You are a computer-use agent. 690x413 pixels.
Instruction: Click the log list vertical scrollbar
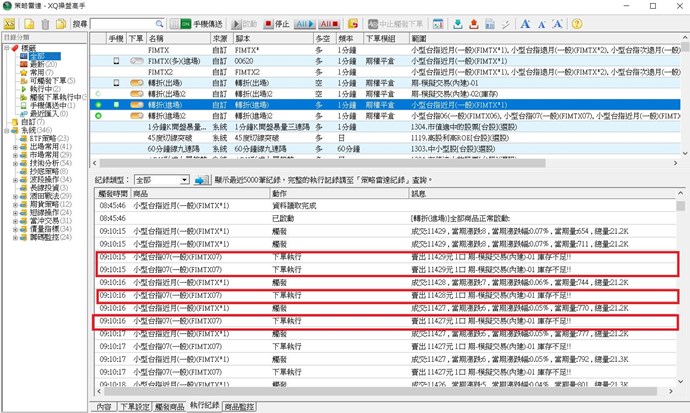pyautogui.click(x=682, y=300)
